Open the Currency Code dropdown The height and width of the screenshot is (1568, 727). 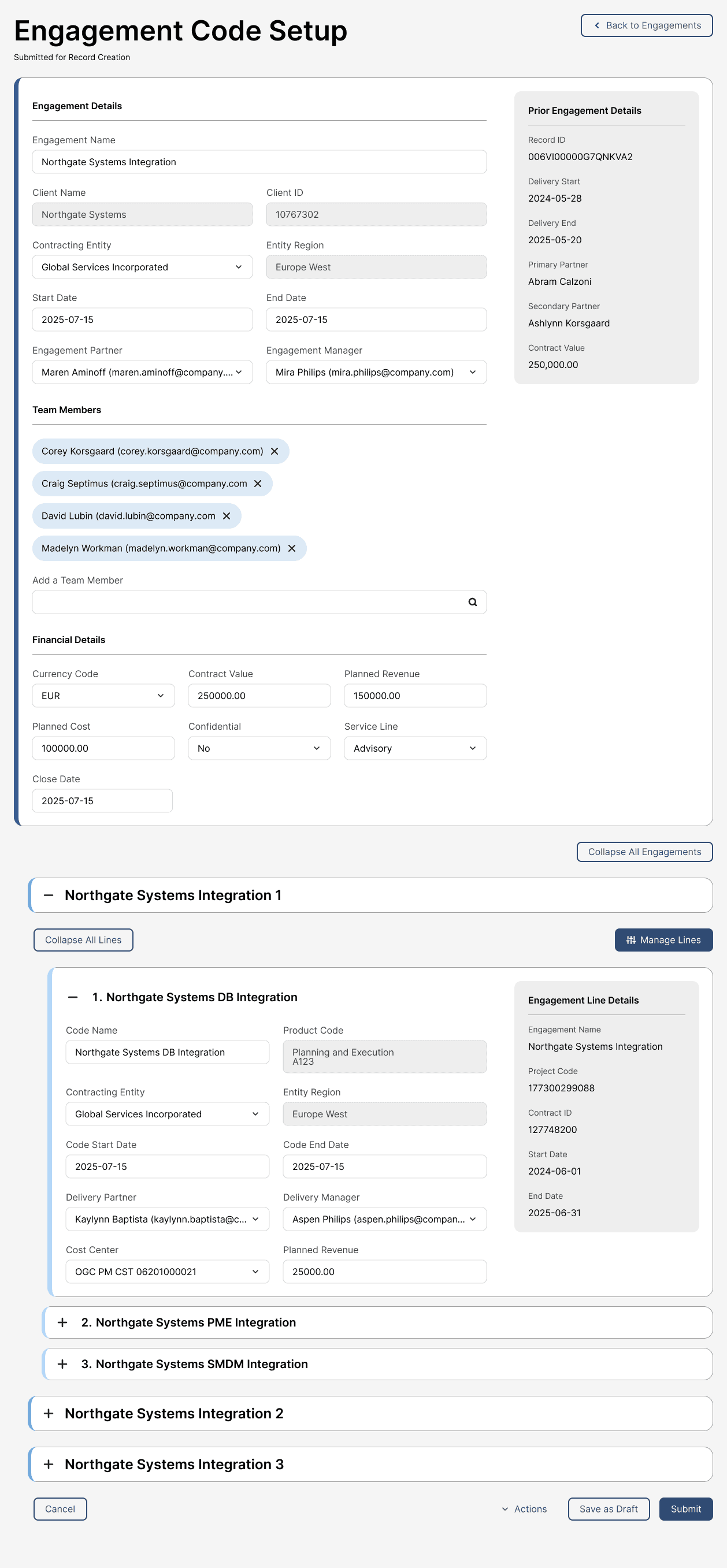pyautogui.click(x=103, y=696)
